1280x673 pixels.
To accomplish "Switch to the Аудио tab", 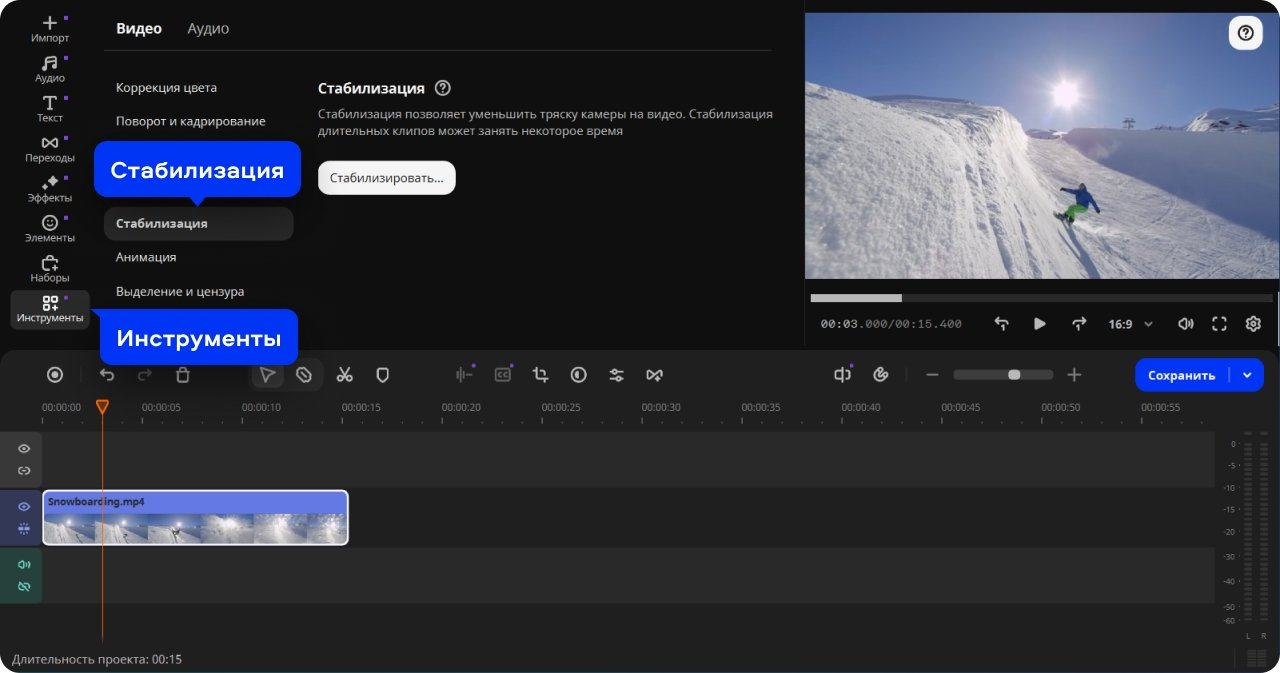I will [x=207, y=28].
